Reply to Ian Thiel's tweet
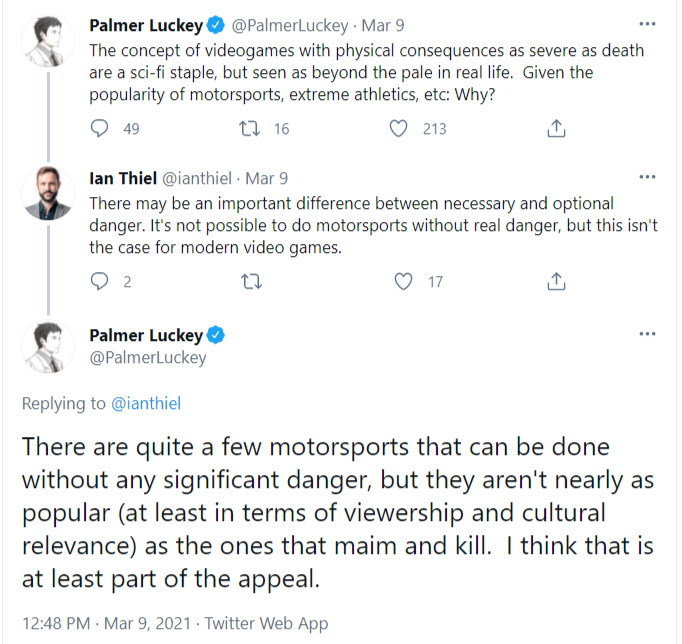This screenshot has width=682, height=644. (x=100, y=282)
